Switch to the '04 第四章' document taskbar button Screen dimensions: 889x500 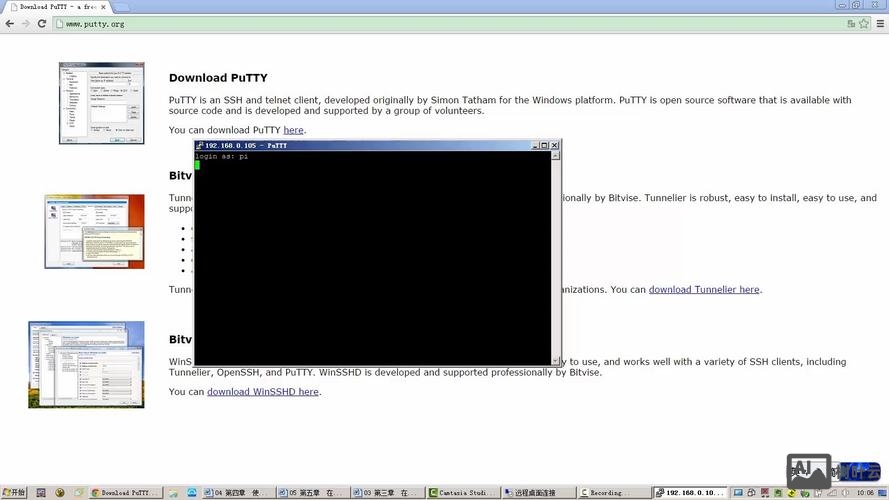(x=238, y=493)
